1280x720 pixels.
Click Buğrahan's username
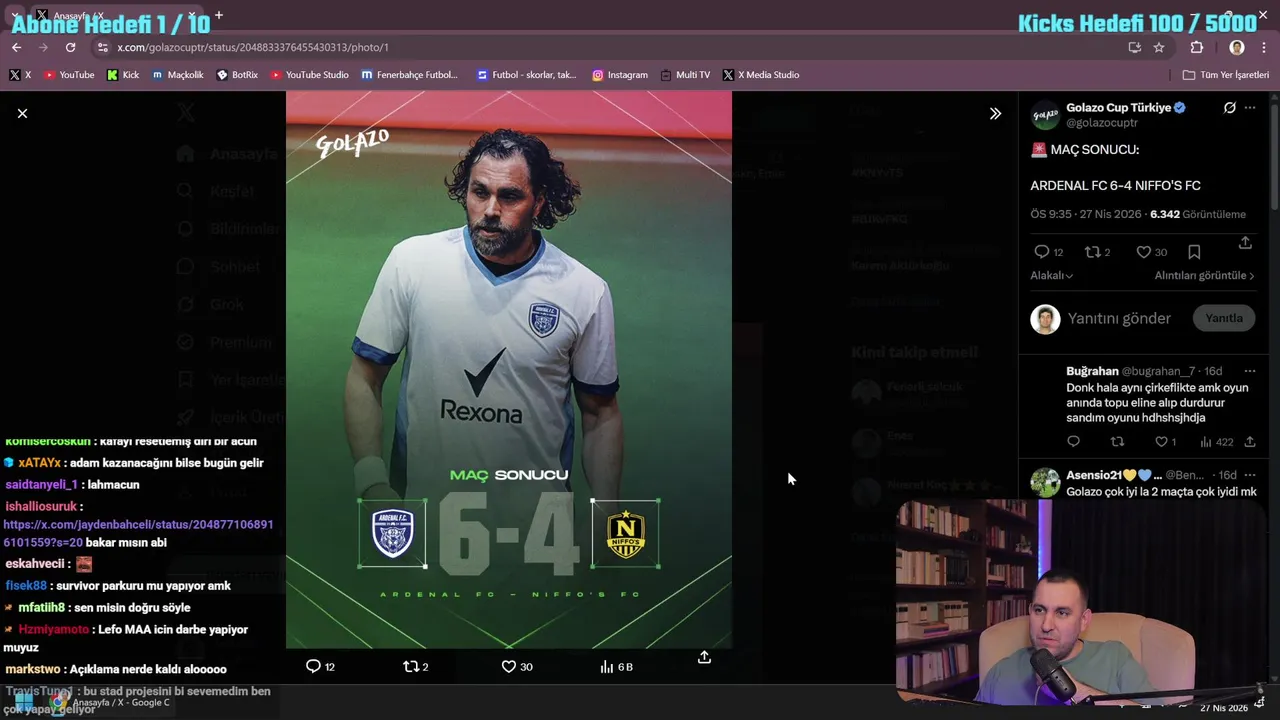click(x=1092, y=371)
